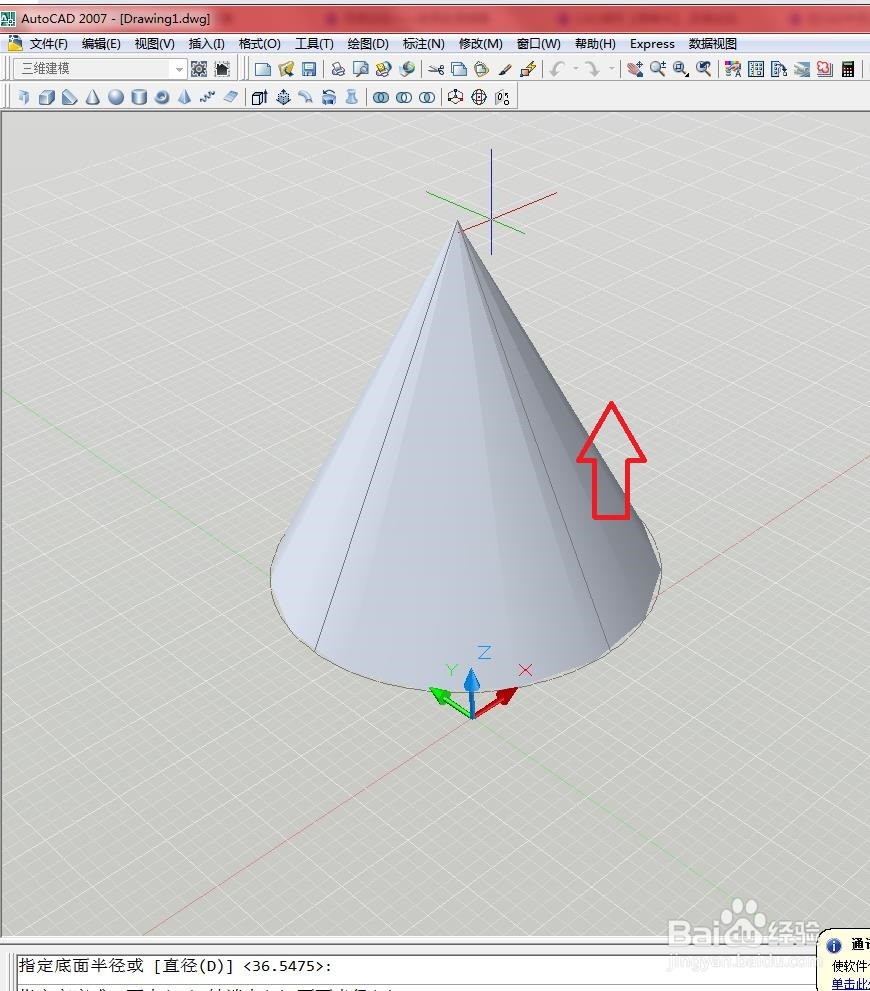The height and width of the screenshot is (991, 870).
Task: Open the Tool Palettes window
Action: 779,69
